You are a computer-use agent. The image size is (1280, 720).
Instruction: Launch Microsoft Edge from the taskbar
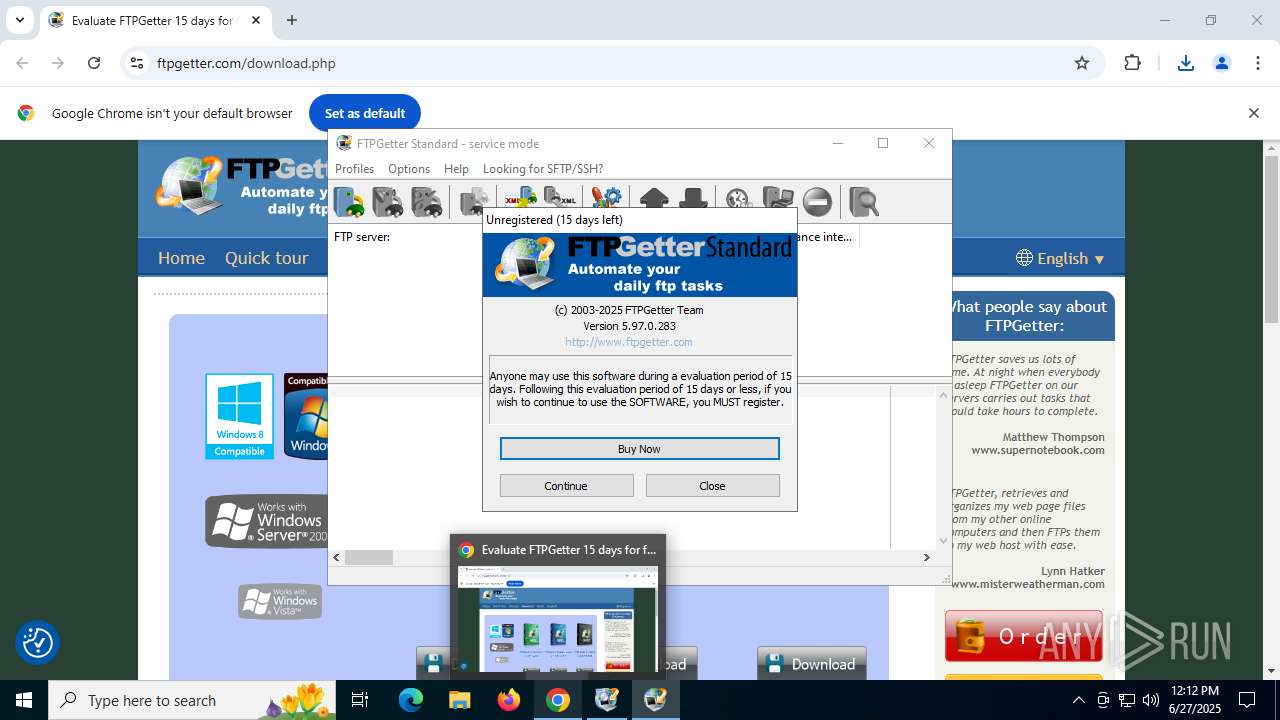point(411,700)
